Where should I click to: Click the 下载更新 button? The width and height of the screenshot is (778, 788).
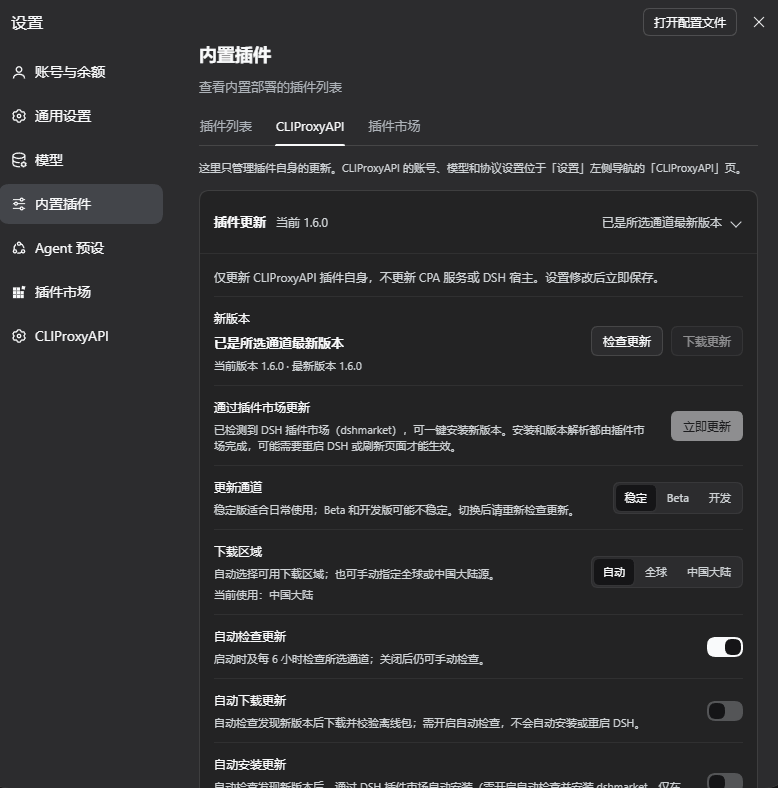tap(707, 342)
